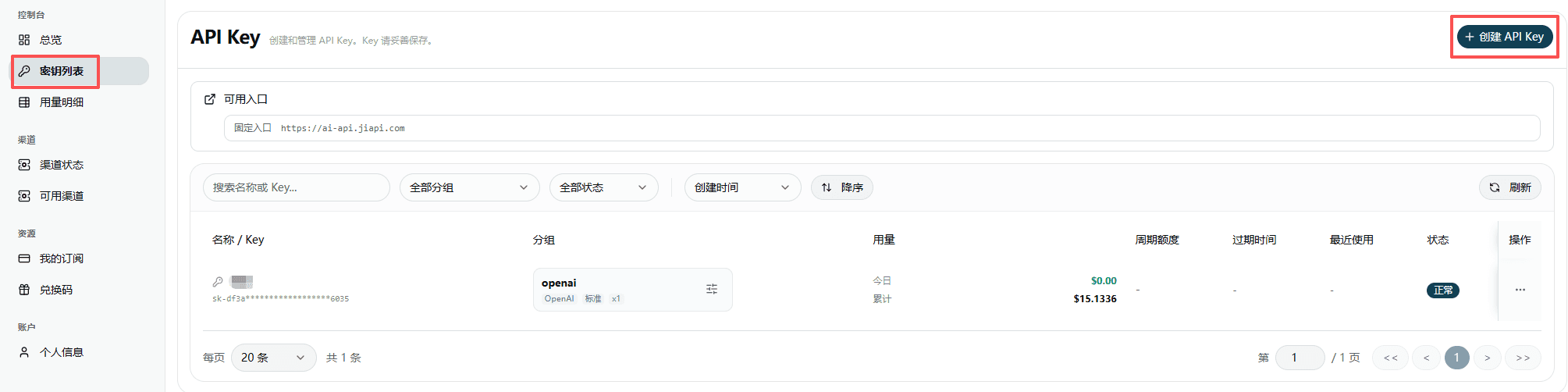Click today's usage $0.00

tap(1104, 281)
